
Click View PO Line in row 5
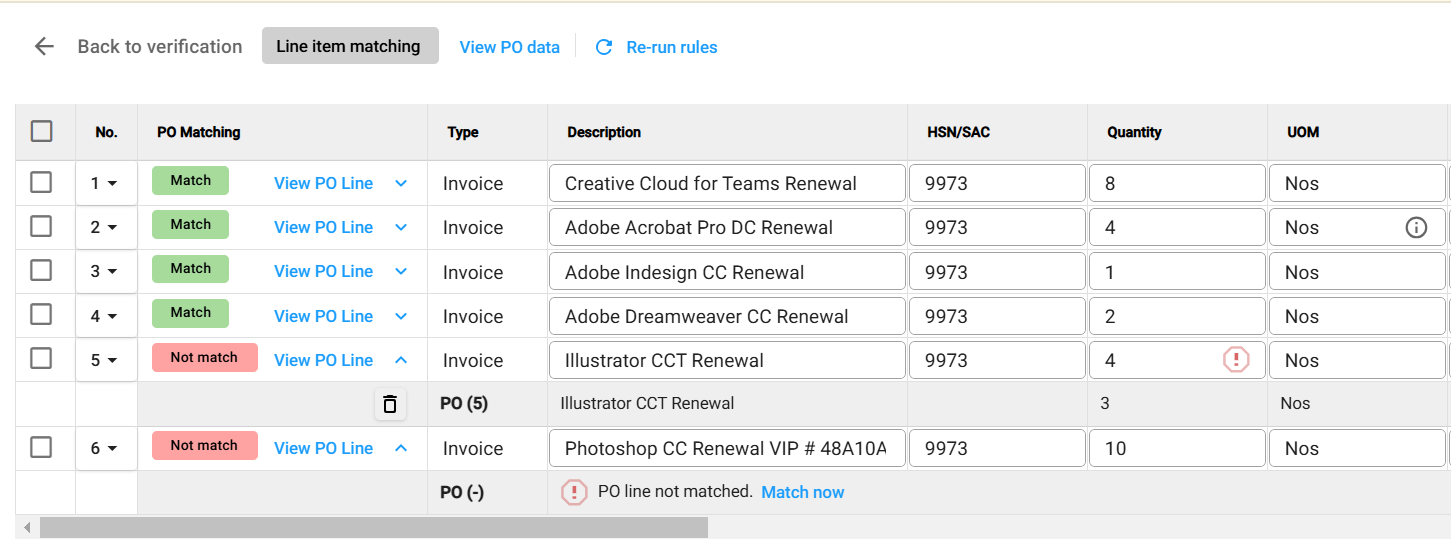click(x=323, y=360)
